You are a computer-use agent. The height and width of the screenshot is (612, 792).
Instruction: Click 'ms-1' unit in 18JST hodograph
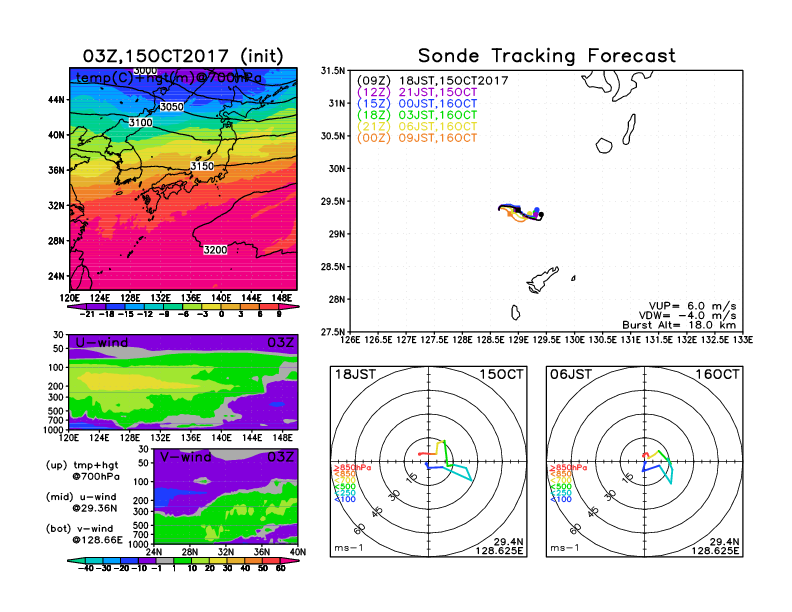[x=349, y=548]
